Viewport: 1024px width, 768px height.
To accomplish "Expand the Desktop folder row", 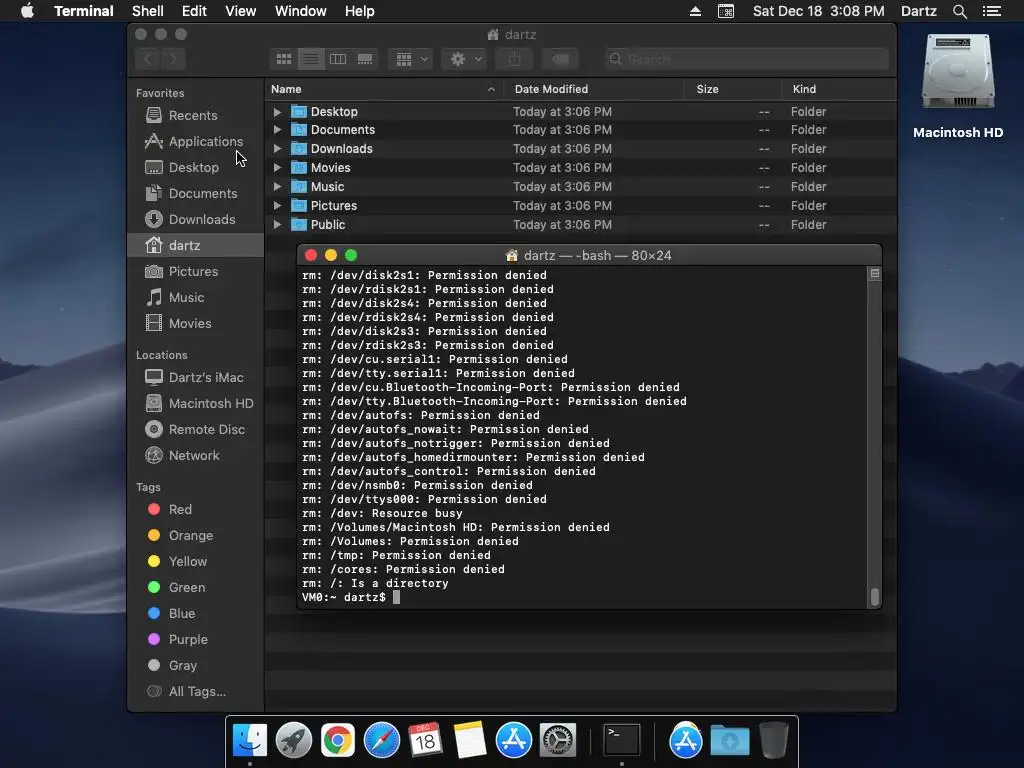I will [x=278, y=112].
